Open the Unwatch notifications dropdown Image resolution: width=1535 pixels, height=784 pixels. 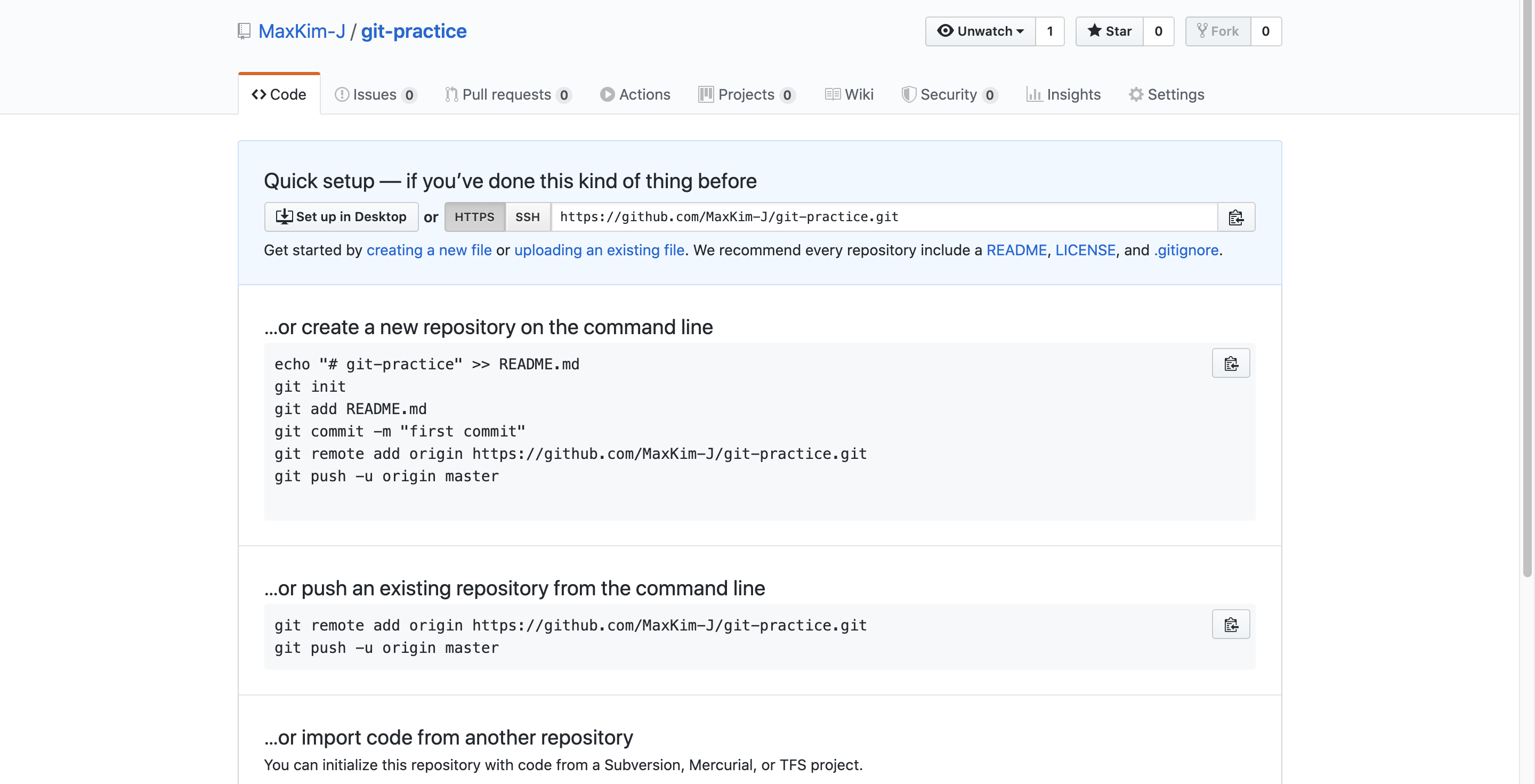click(x=980, y=31)
